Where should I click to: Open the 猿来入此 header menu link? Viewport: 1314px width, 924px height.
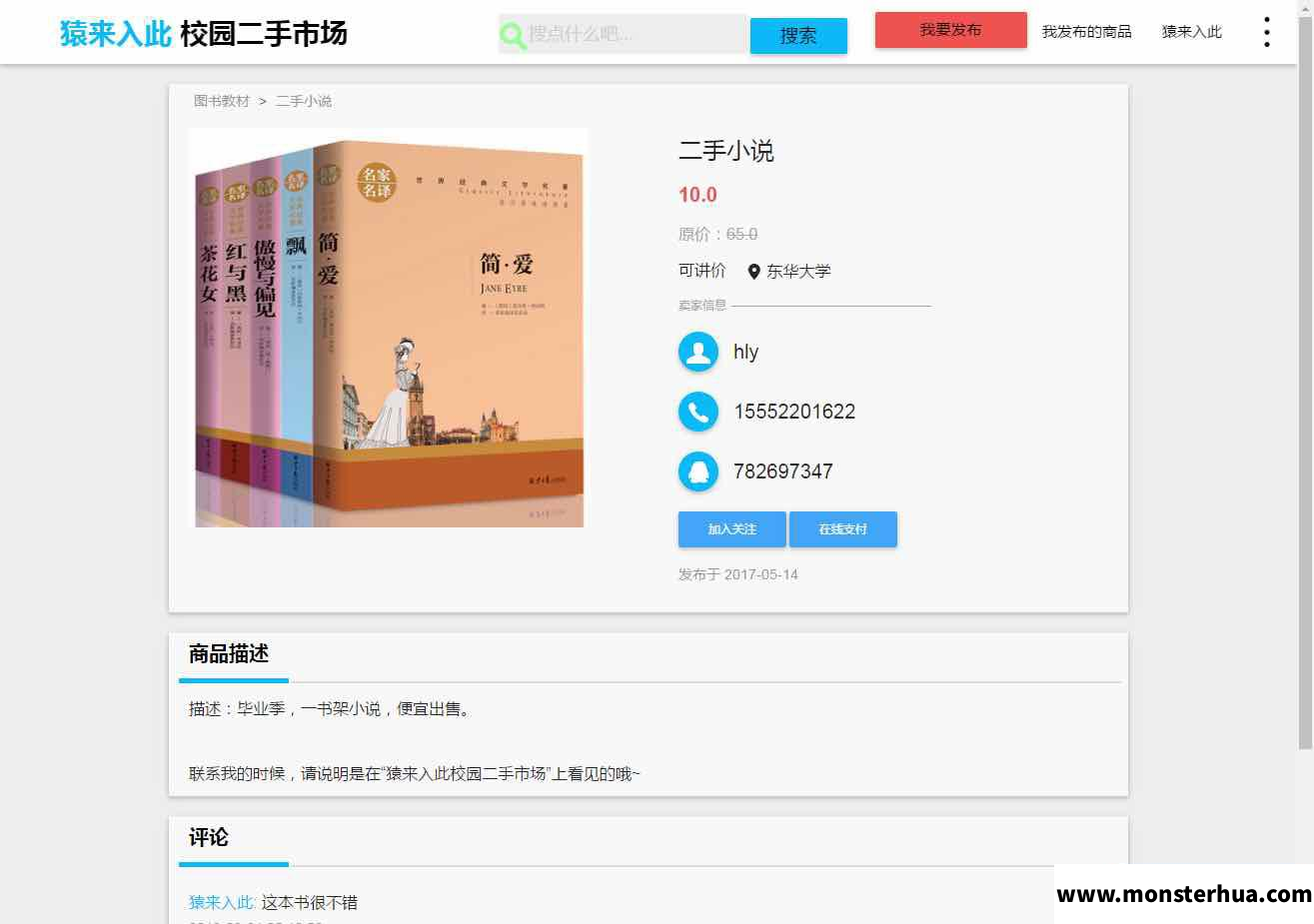click(1191, 32)
